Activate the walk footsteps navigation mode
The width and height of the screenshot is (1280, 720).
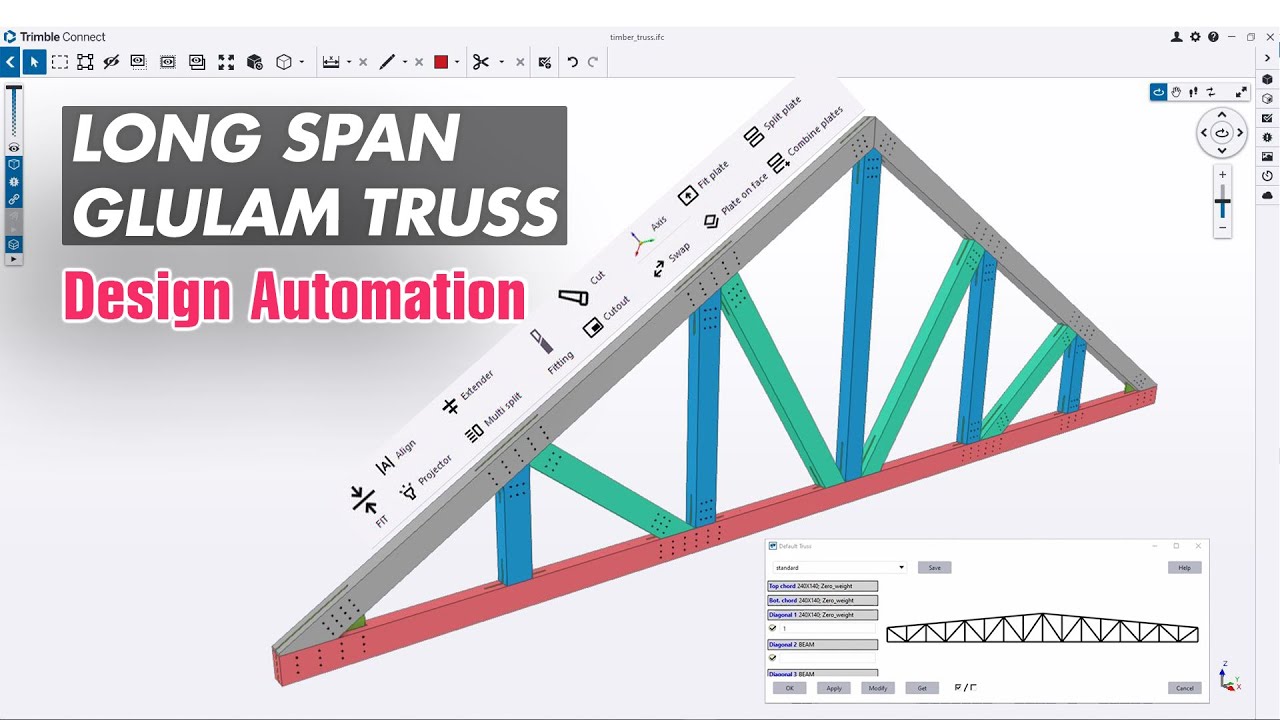click(1193, 92)
